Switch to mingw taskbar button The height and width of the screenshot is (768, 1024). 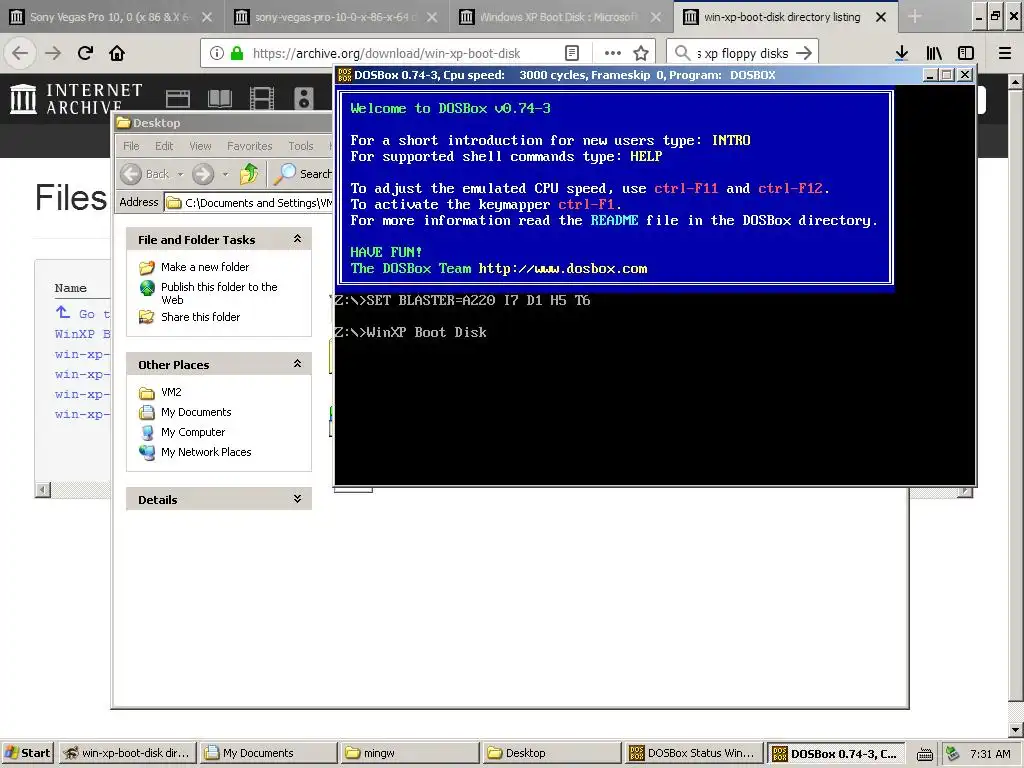pos(409,753)
